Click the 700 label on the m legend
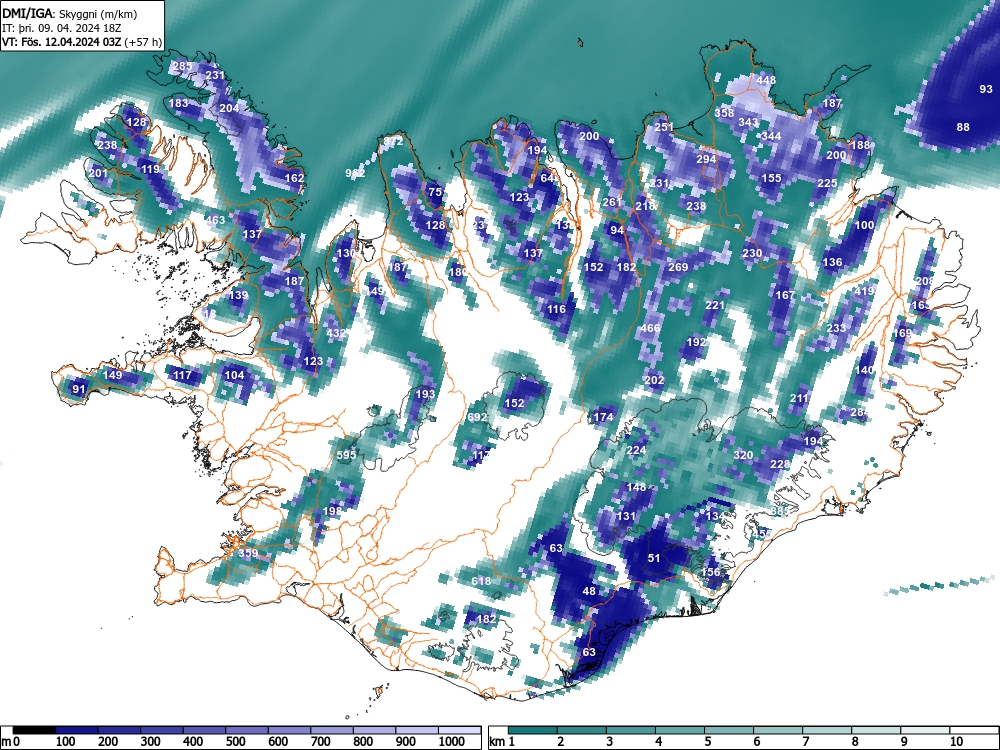This screenshot has height=750, width=1000. point(320,742)
